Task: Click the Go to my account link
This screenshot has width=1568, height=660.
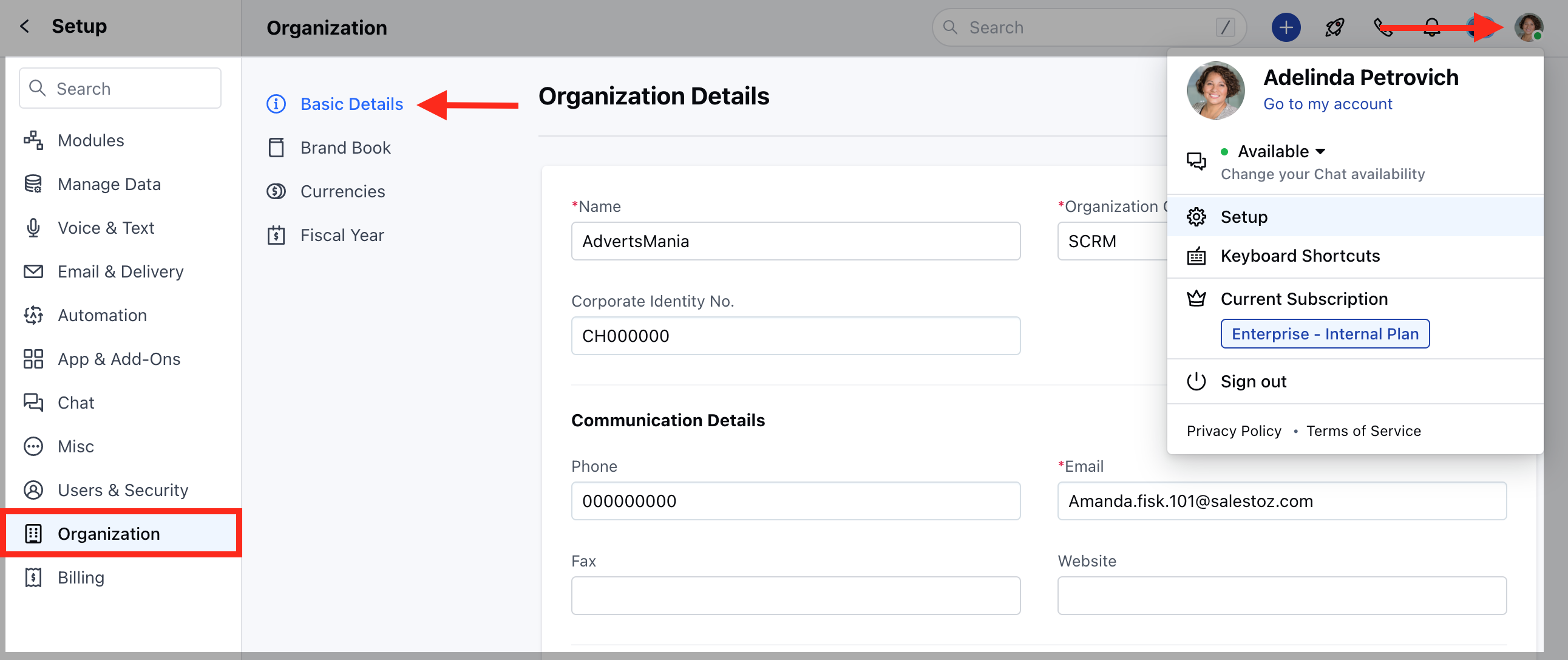Action: pyautogui.click(x=1327, y=104)
